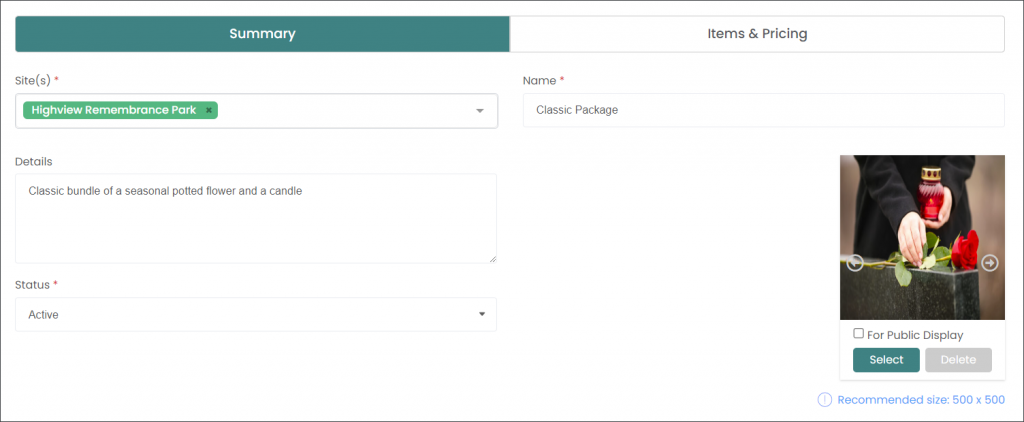Click the Name field containing Classic Package
The image size is (1024, 422).
(763, 110)
